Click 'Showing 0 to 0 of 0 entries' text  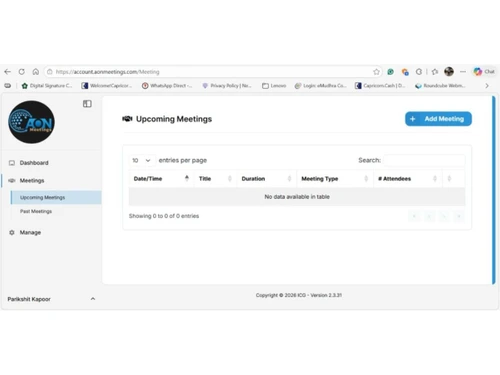click(x=164, y=216)
